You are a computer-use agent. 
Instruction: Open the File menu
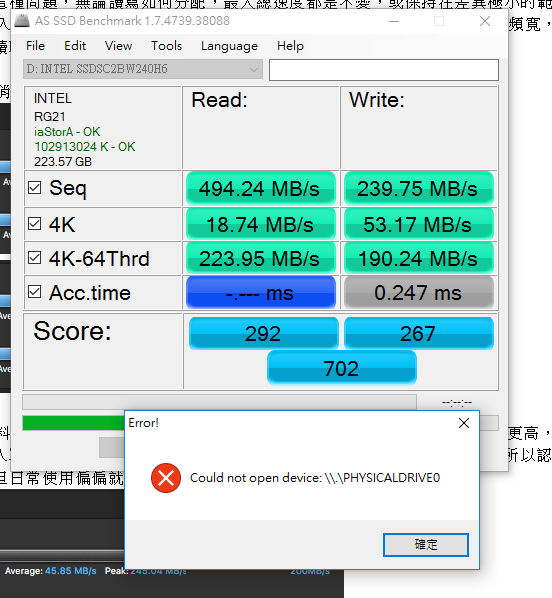(x=35, y=46)
